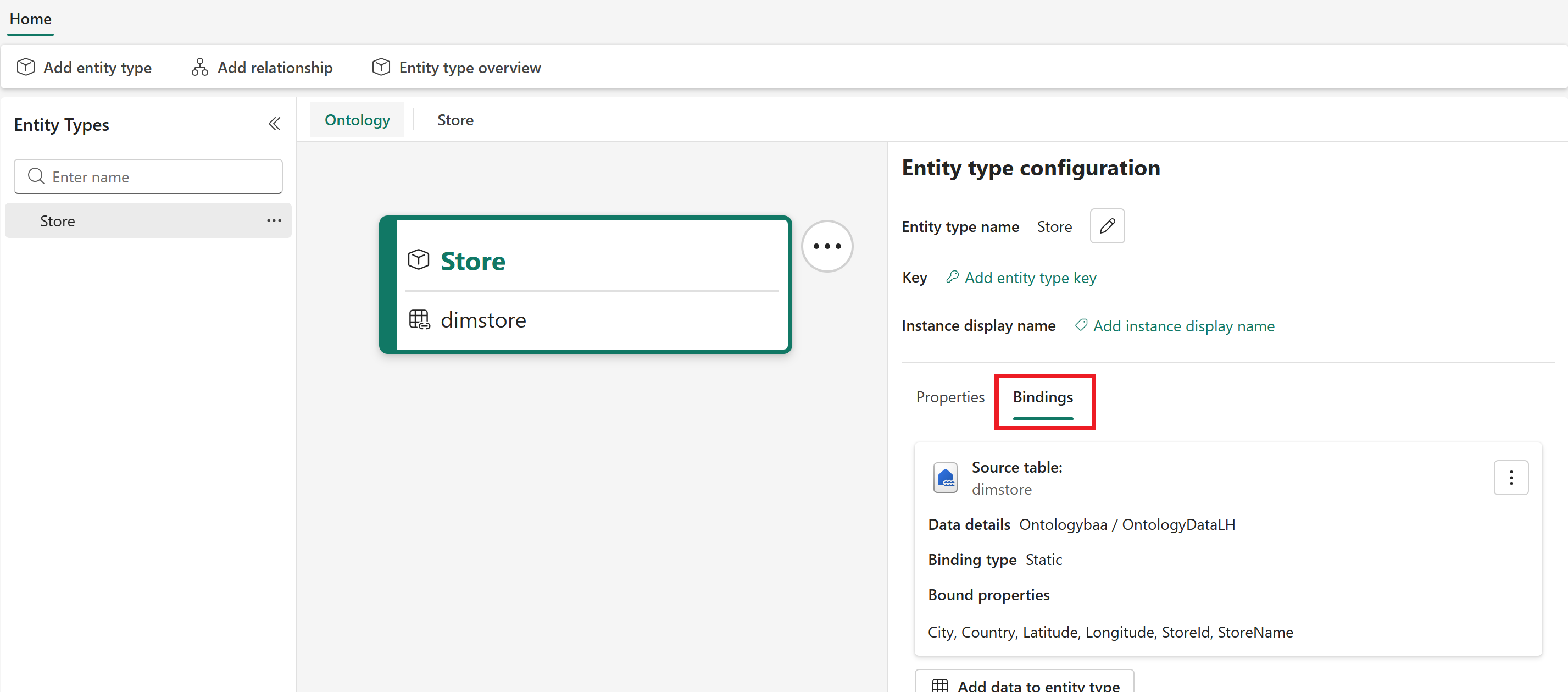This screenshot has height=692, width=1568.
Task: Switch to the Bindings tab
Action: point(1043,397)
